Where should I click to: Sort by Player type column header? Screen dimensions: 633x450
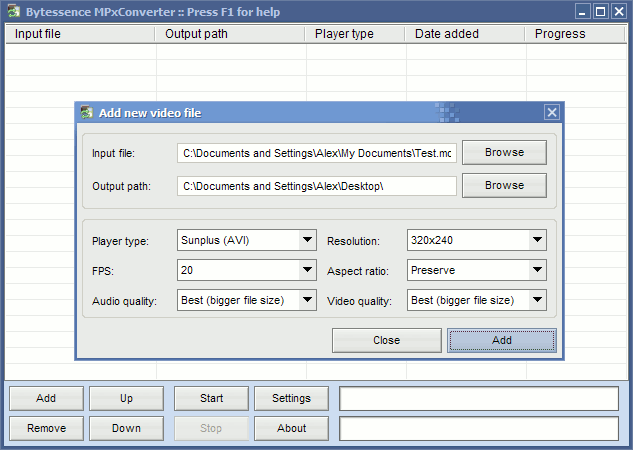tap(355, 34)
